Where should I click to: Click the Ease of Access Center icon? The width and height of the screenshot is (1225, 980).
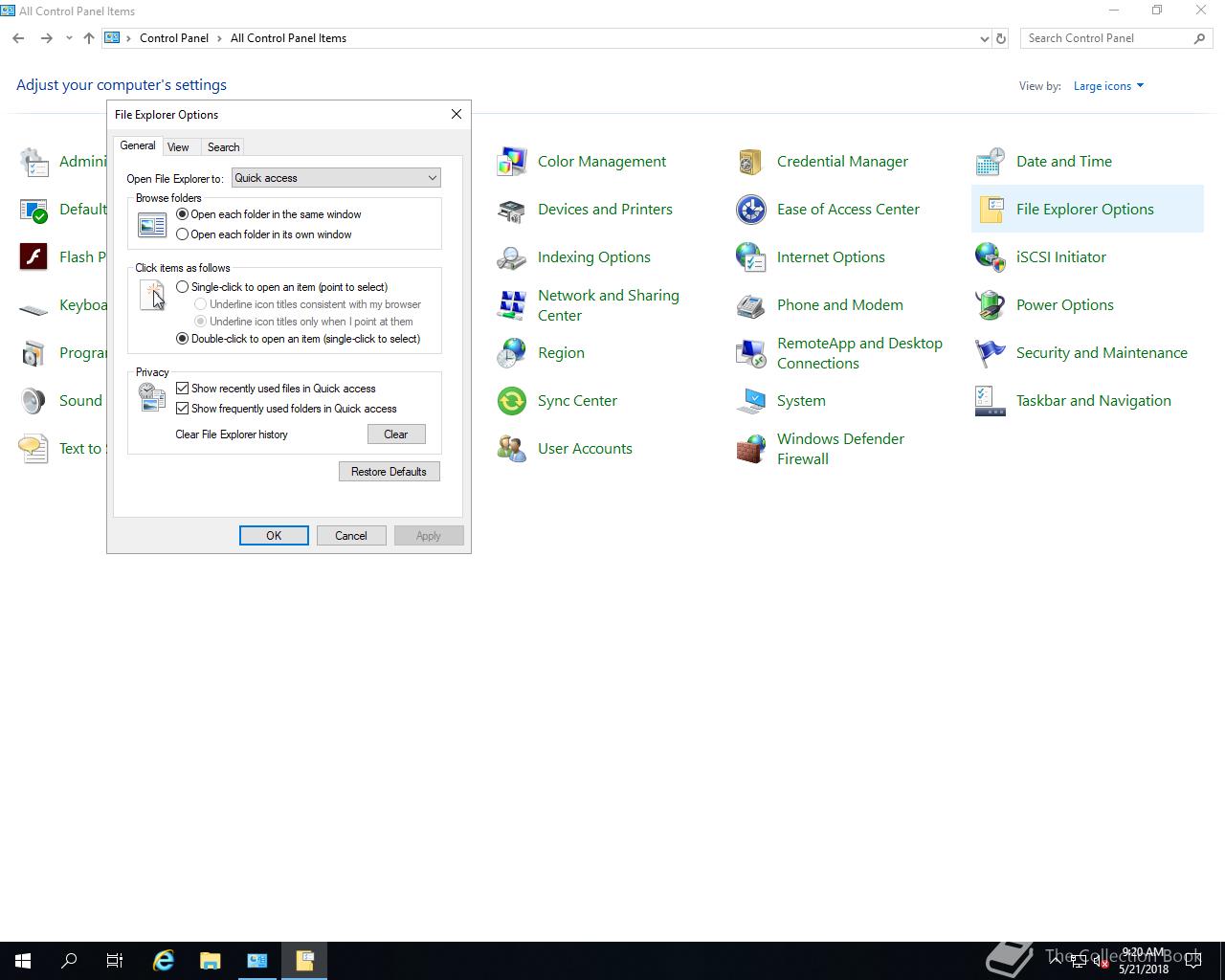(x=751, y=210)
